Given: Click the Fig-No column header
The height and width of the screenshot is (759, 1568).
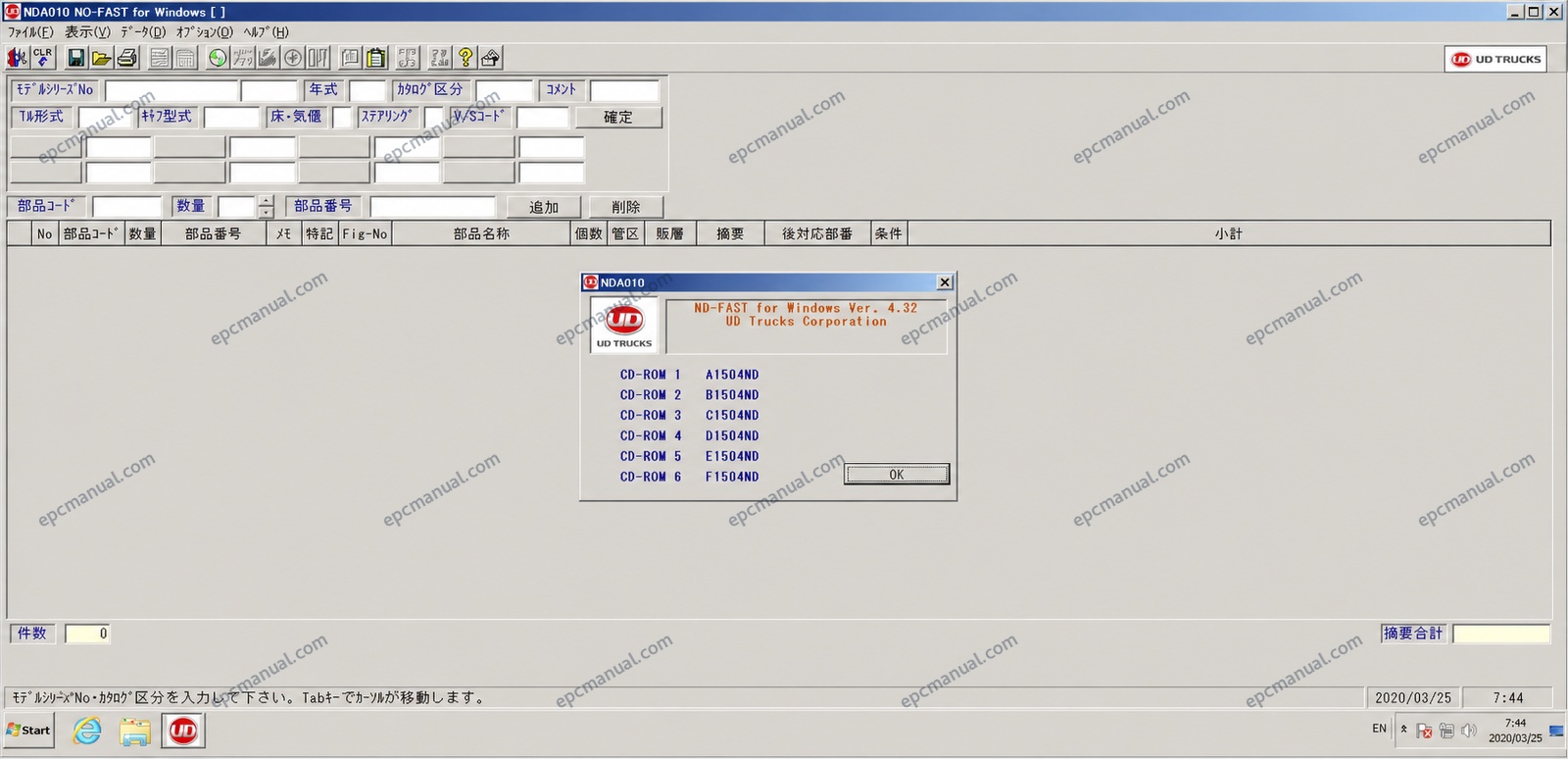Looking at the screenshot, I should coord(366,233).
